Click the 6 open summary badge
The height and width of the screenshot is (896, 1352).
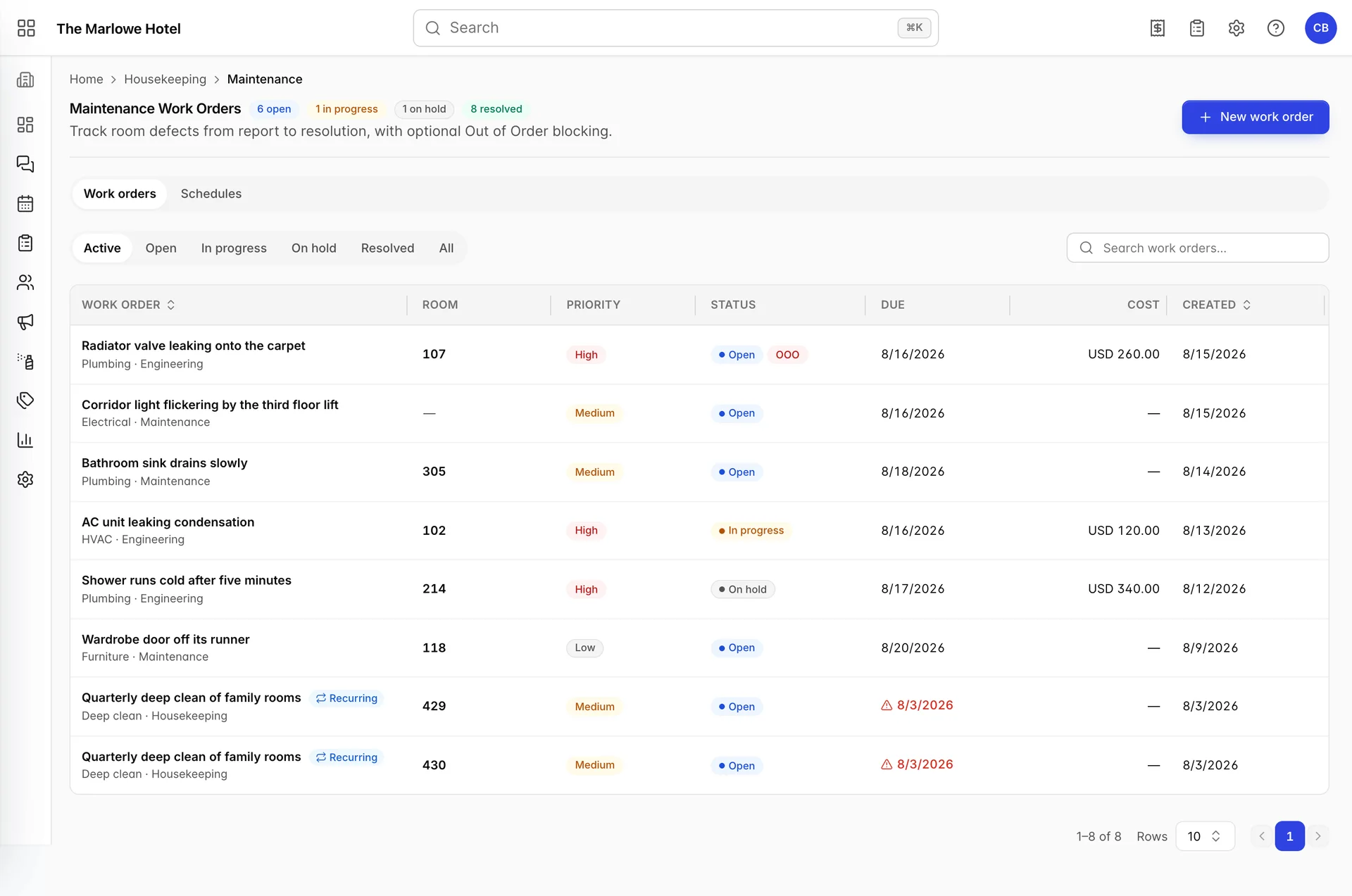coord(274,109)
